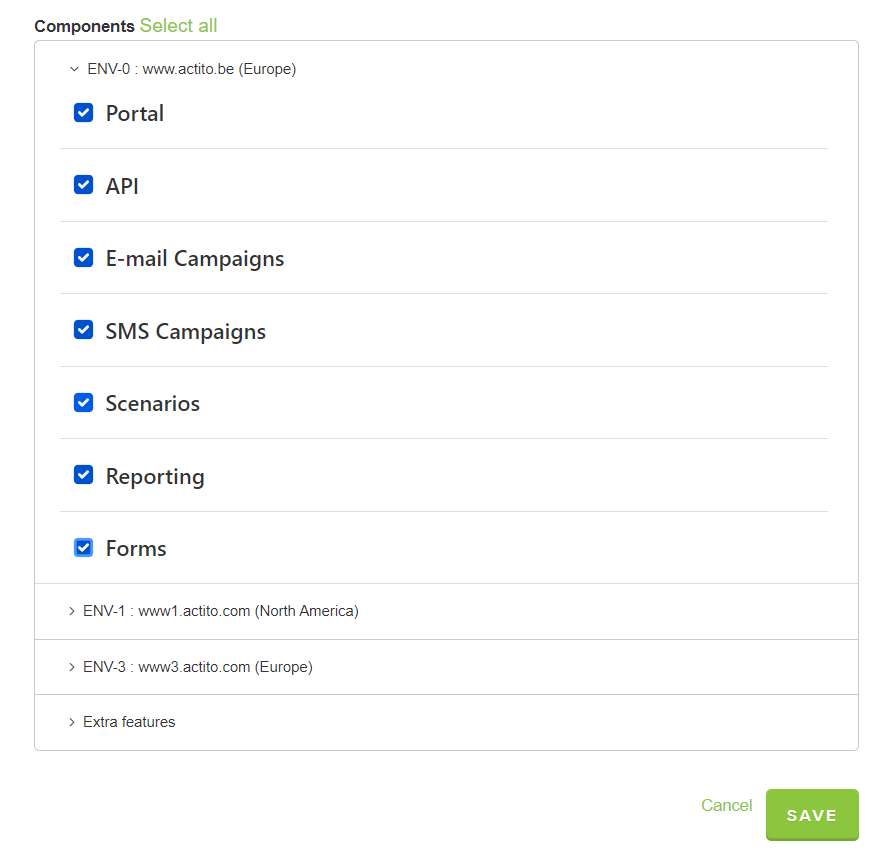The width and height of the screenshot is (895, 851).
Task: Deselect the Scenarios component
Action: [83, 402]
